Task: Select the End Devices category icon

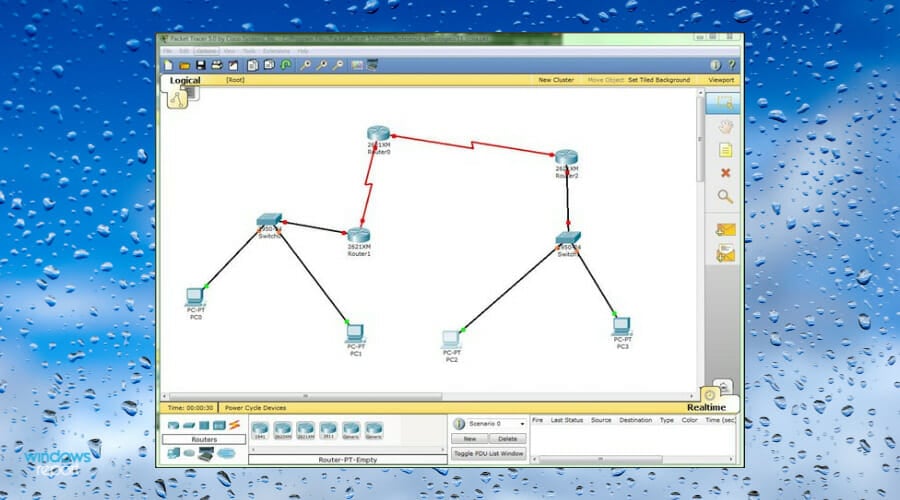Action: 173,454
